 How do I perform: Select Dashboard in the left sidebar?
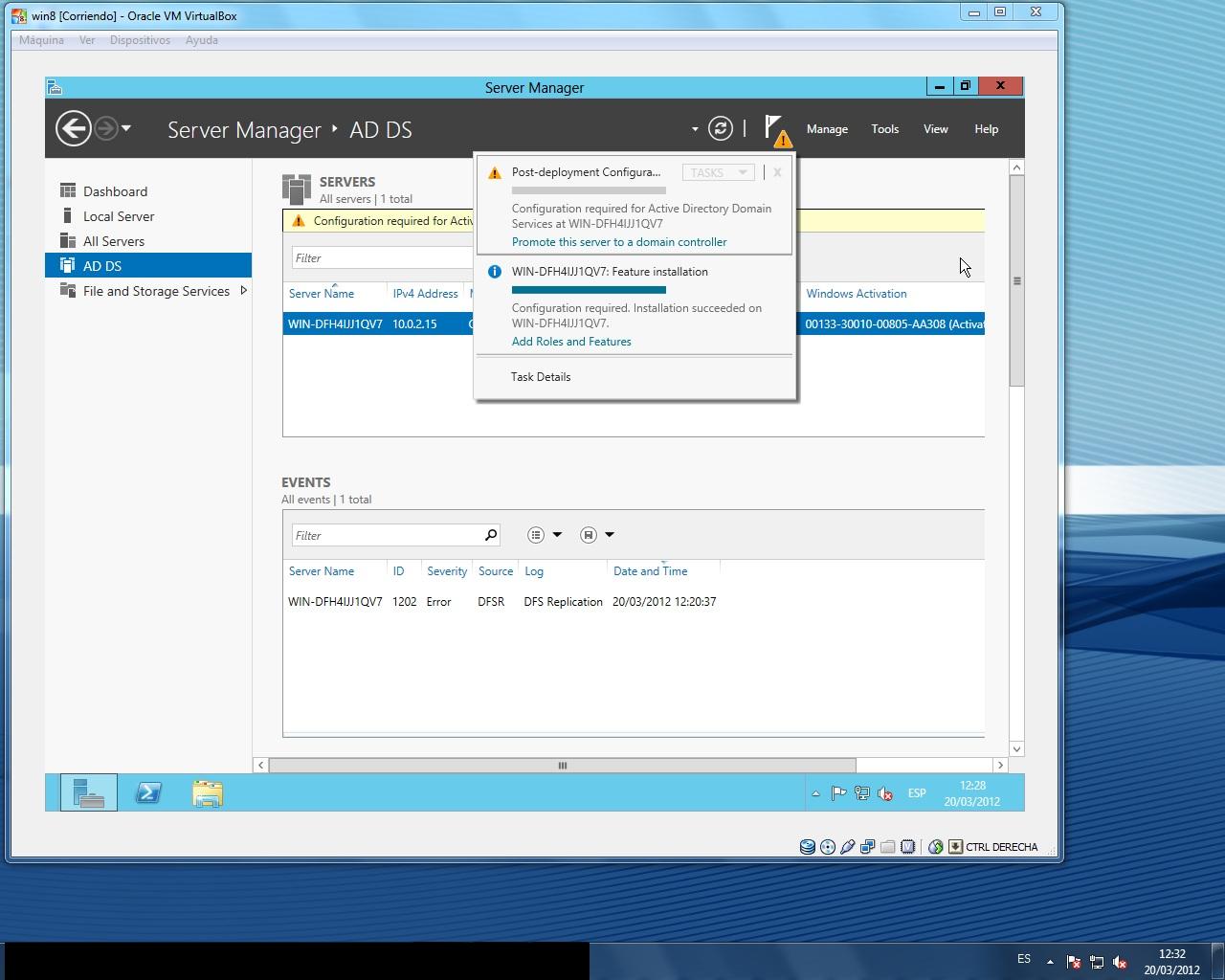pos(115,191)
